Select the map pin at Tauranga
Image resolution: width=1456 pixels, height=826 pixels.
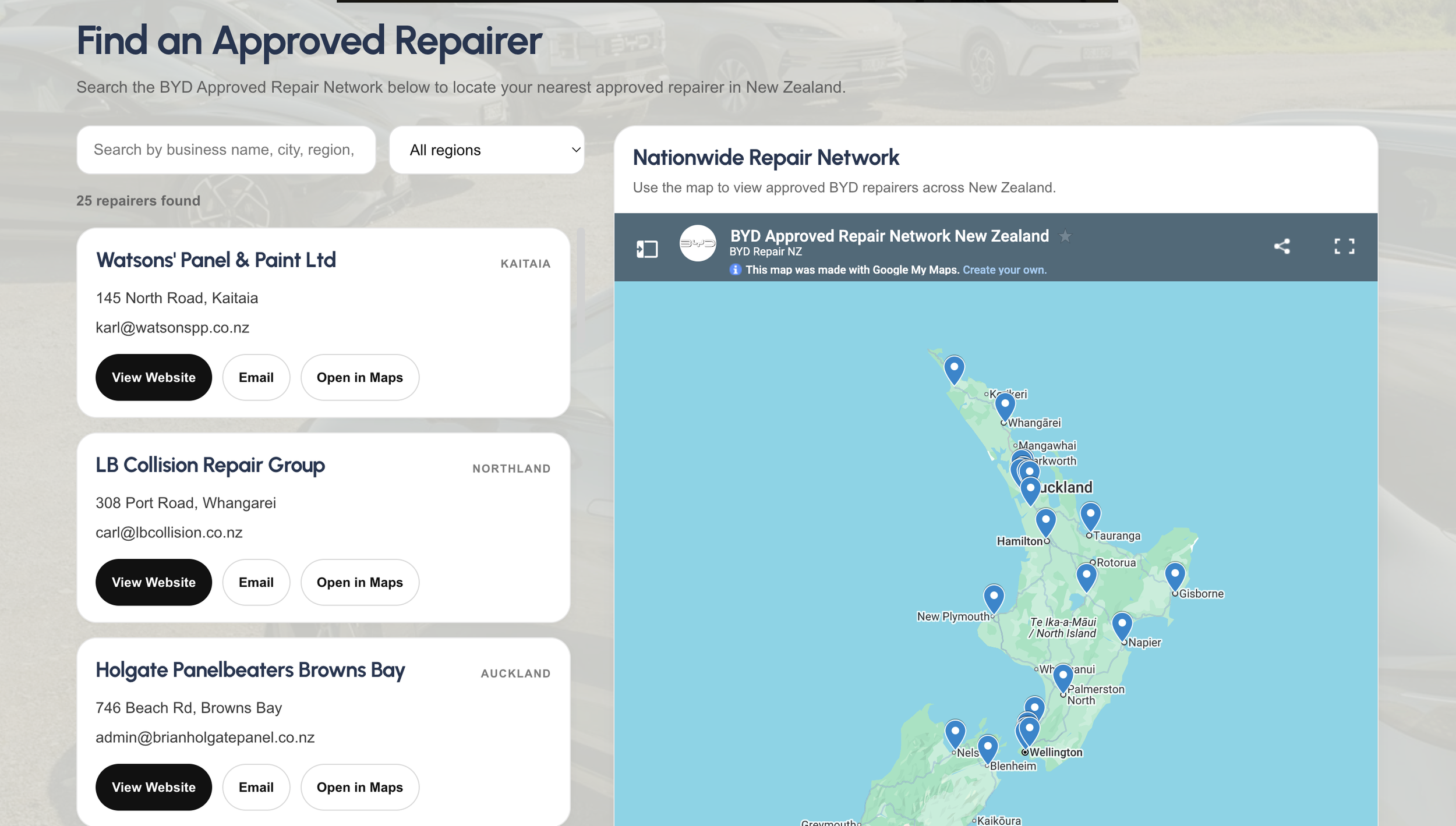pyautogui.click(x=1090, y=517)
